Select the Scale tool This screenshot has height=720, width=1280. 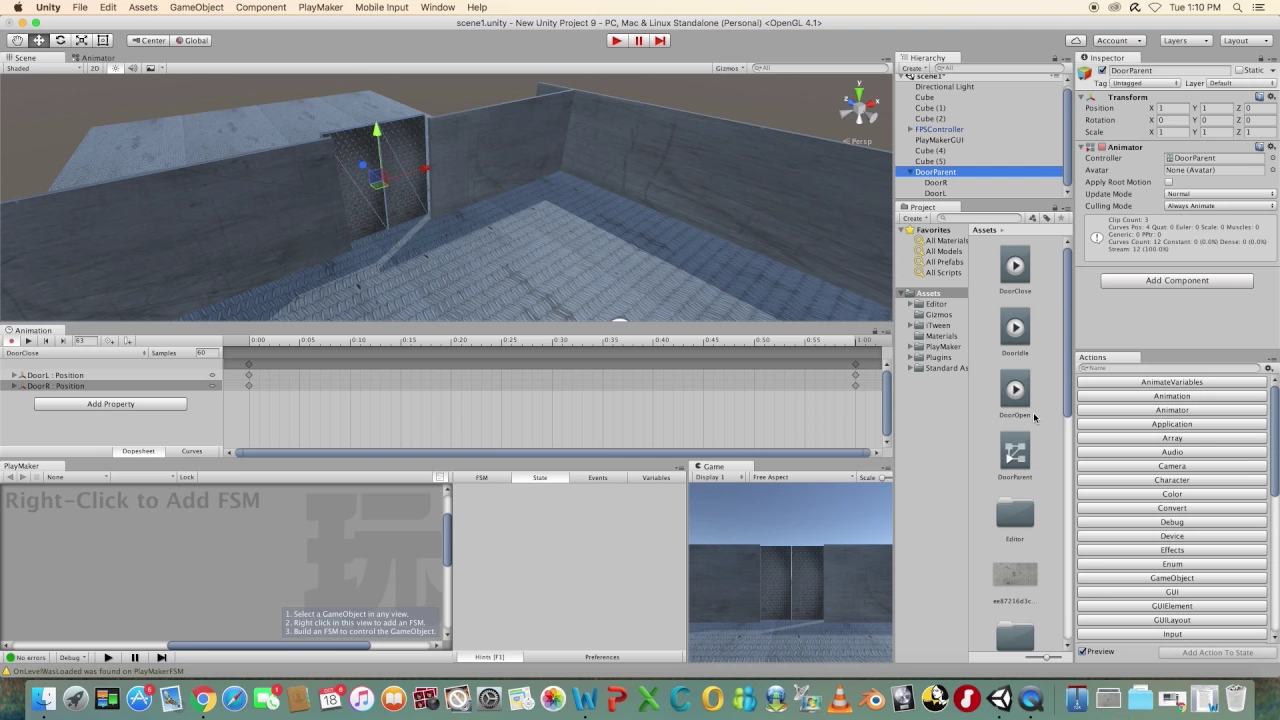(81, 40)
